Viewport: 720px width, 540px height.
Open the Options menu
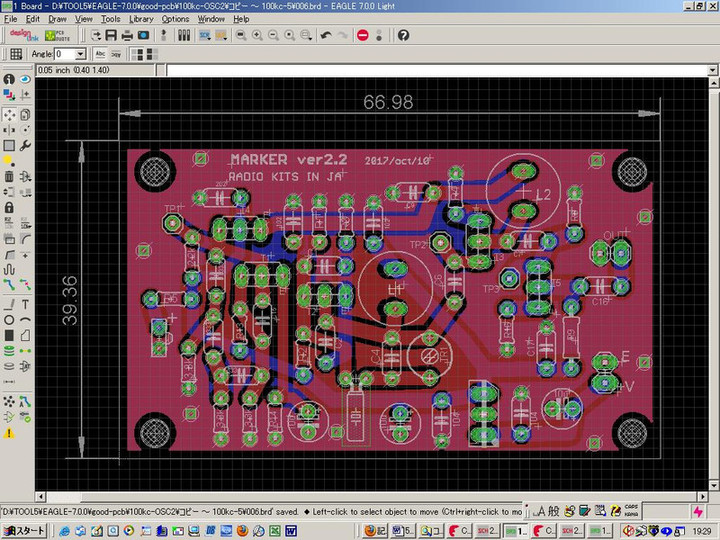pos(175,19)
